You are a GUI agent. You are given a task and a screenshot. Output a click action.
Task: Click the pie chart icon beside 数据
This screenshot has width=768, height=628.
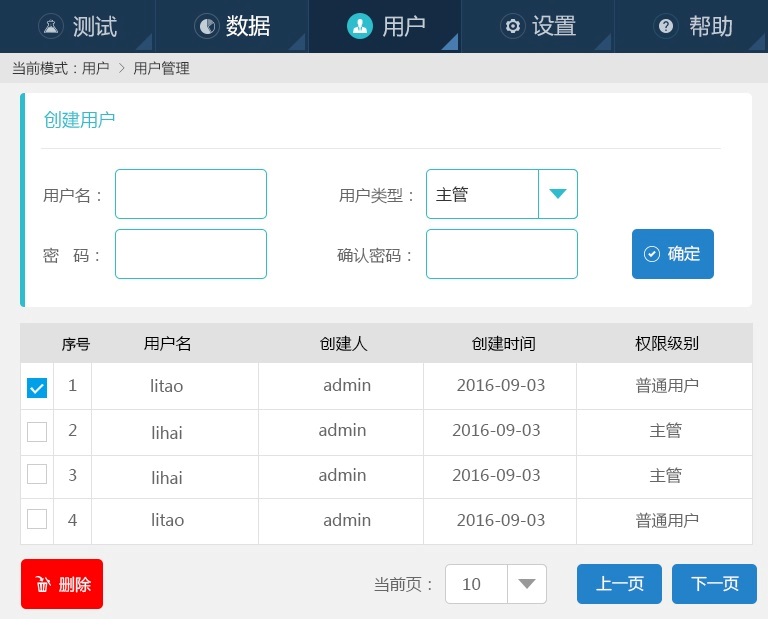click(x=206, y=27)
